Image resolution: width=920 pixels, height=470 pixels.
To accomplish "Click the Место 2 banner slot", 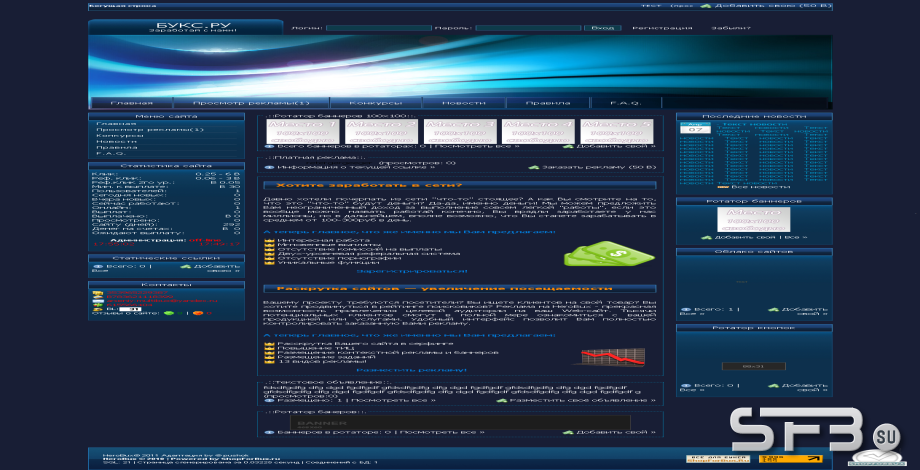I will [x=381, y=131].
